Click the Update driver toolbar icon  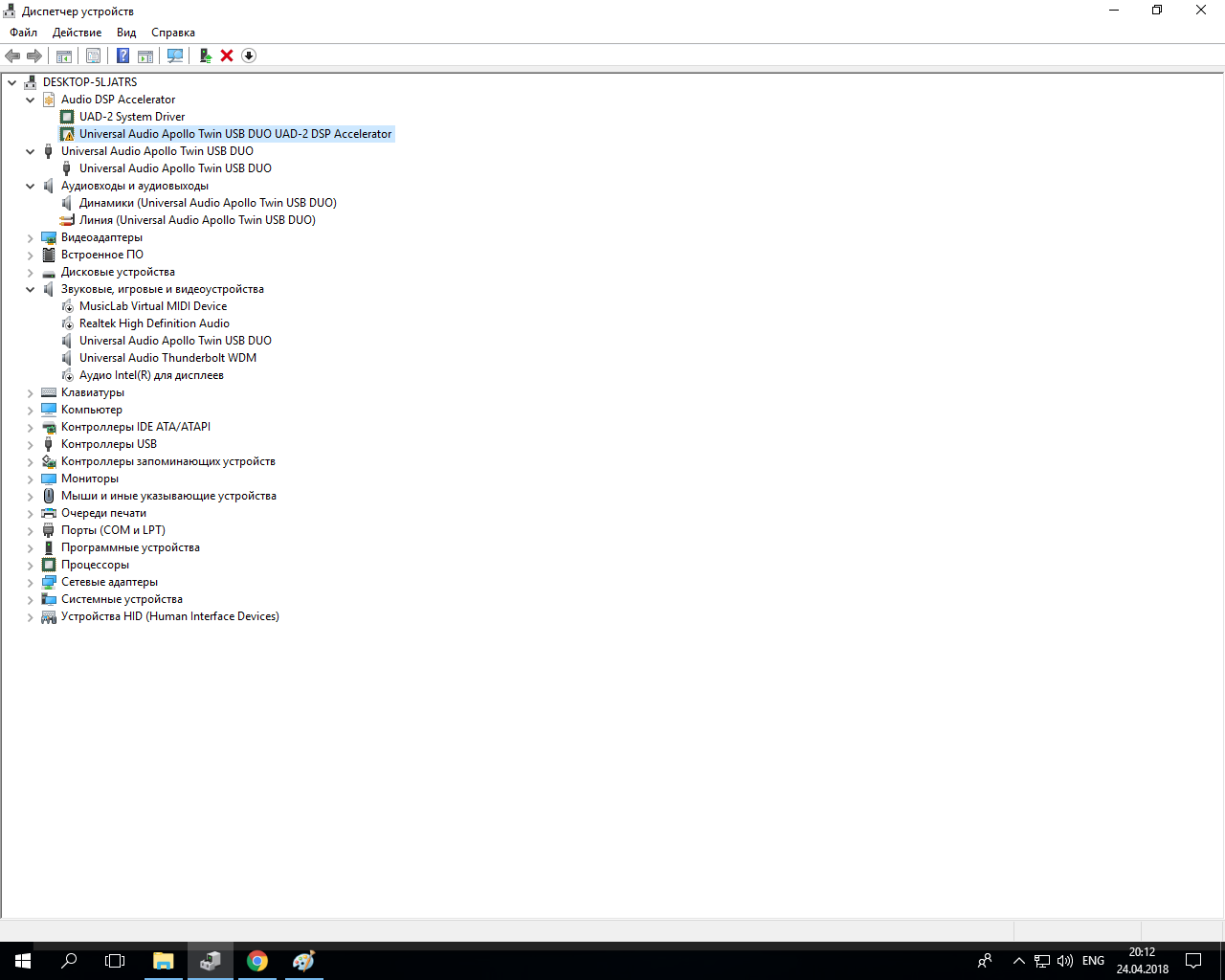(x=205, y=56)
